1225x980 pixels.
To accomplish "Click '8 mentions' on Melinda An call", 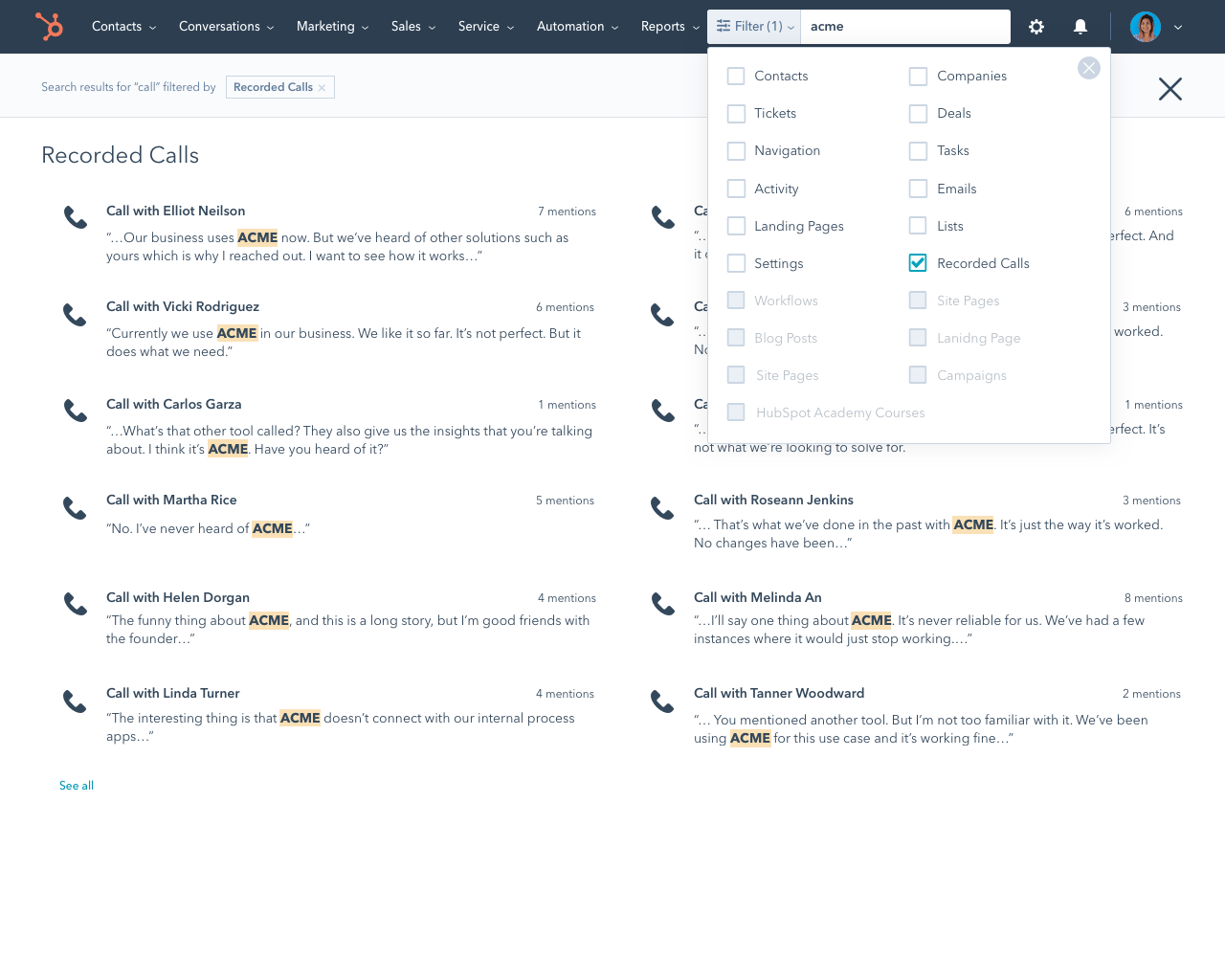I will click(x=1153, y=598).
